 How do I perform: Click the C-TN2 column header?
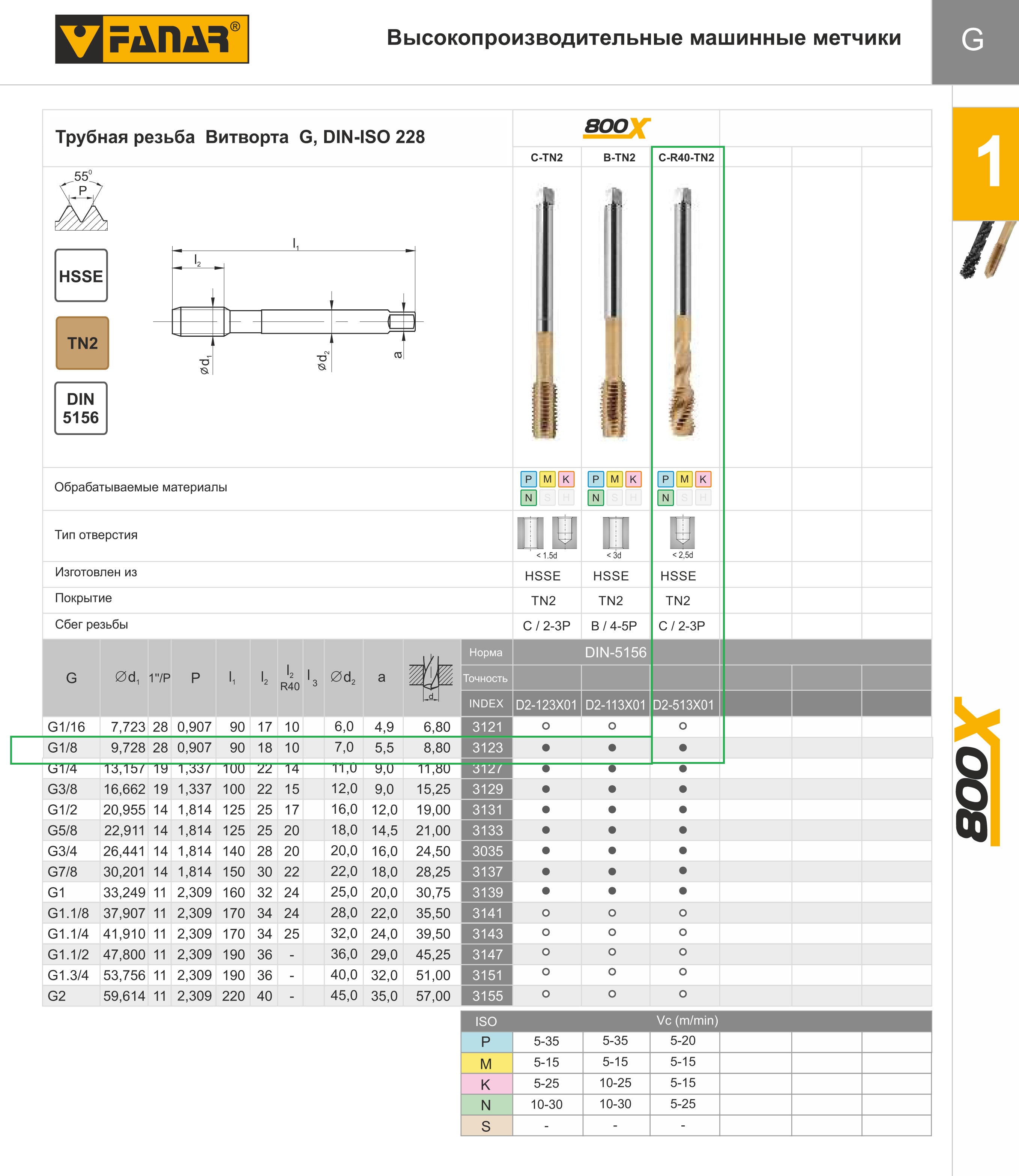(547, 157)
